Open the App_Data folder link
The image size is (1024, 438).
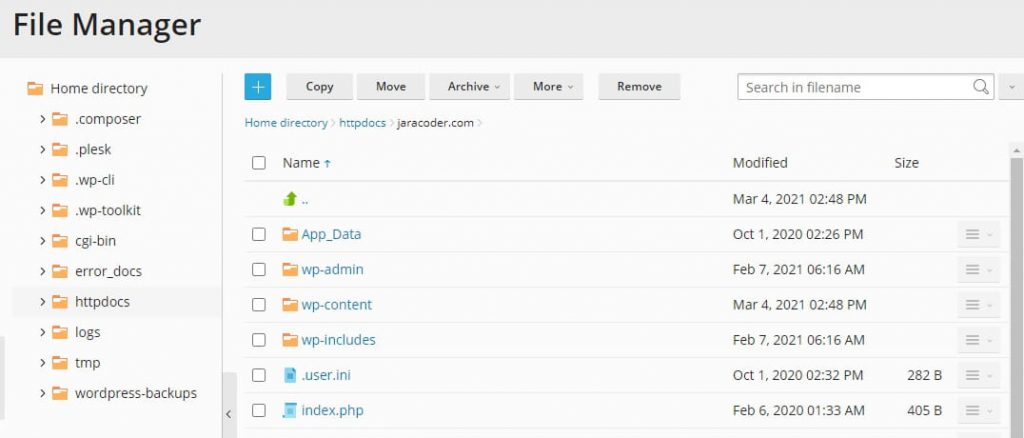coord(331,234)
